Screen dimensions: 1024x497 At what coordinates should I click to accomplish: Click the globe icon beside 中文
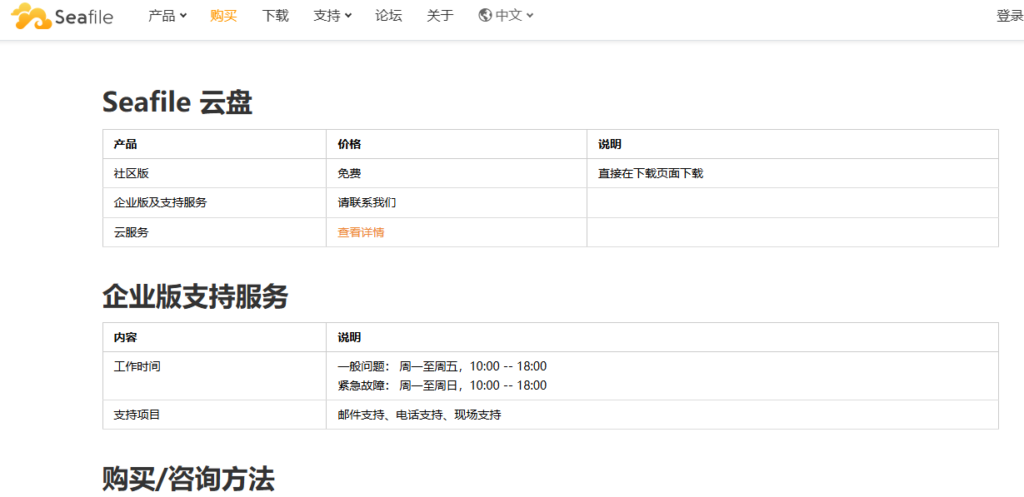485,16
